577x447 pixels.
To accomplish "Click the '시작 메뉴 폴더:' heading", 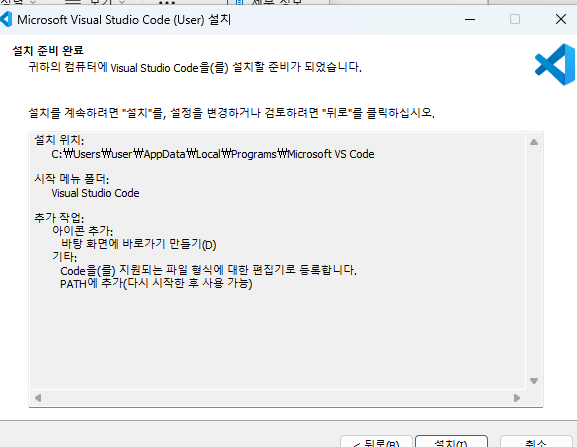I will coord(71,179).
